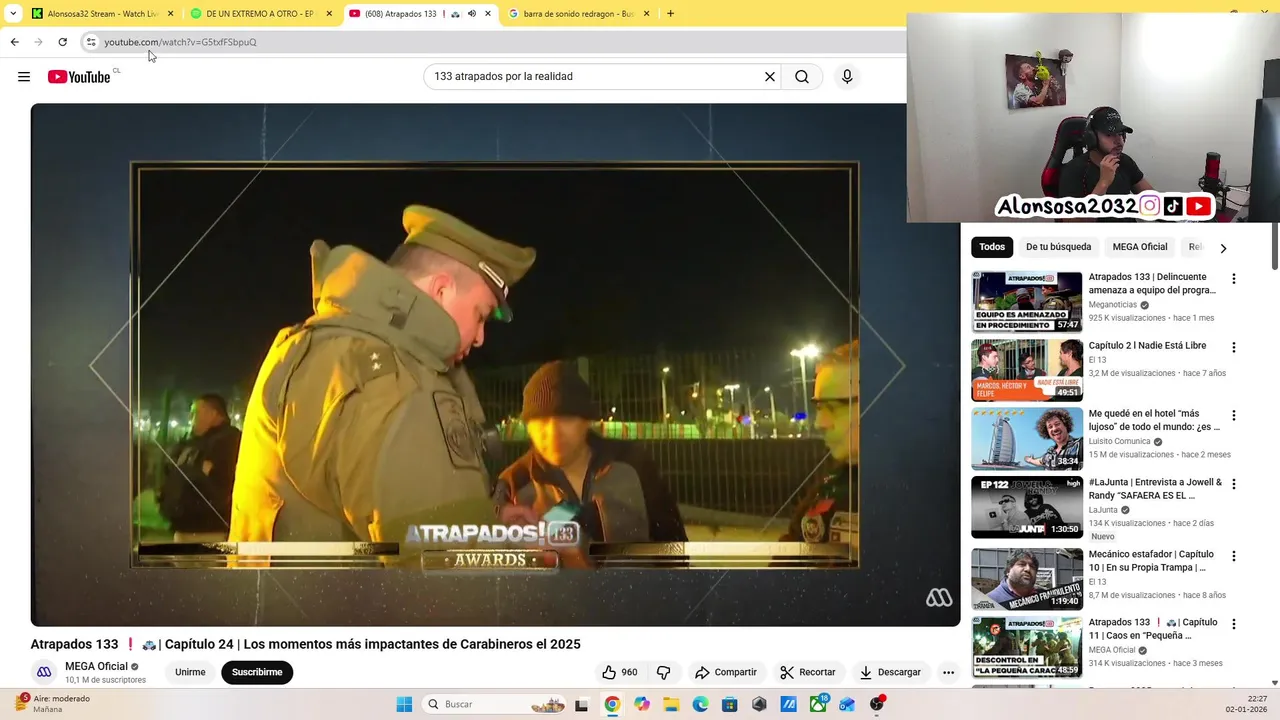
Task: Open Microsoft Store from taskbar
Action: point(730,704)
